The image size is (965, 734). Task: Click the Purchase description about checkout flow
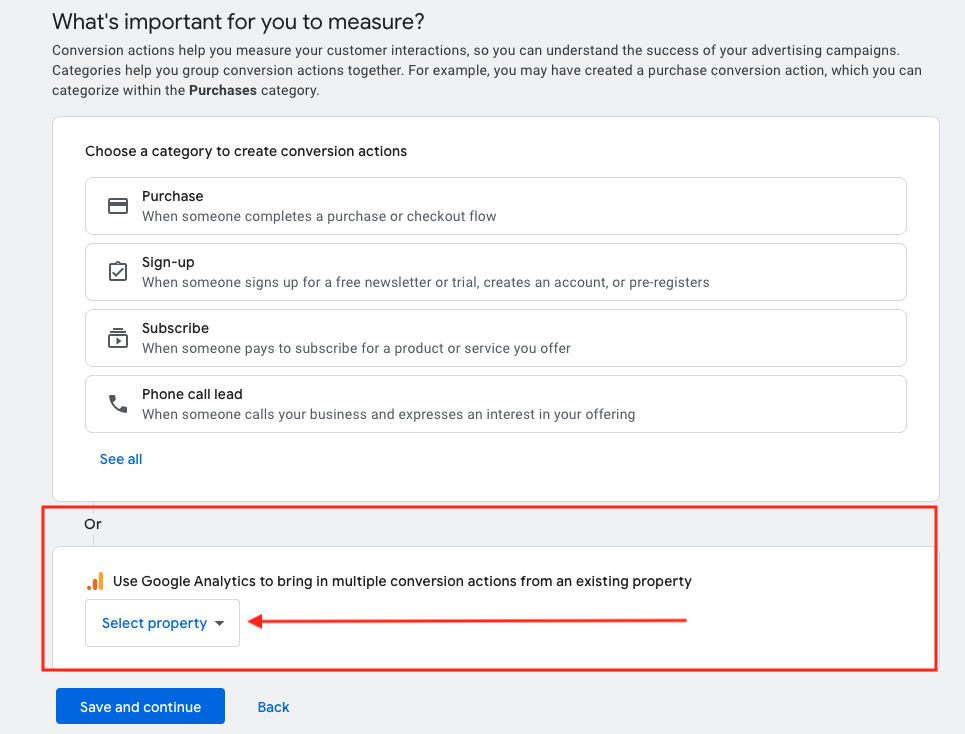coord(319,216)
